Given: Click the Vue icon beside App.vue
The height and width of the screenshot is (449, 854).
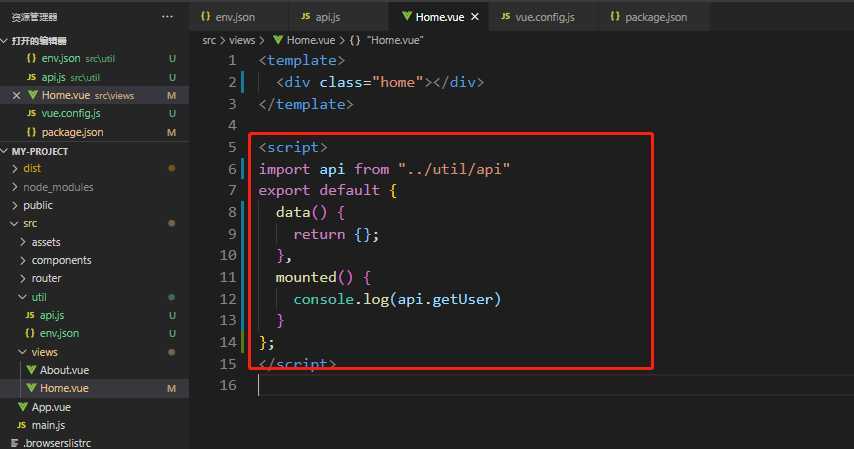Looking at the screenshot, I should [x=23, y=407].
